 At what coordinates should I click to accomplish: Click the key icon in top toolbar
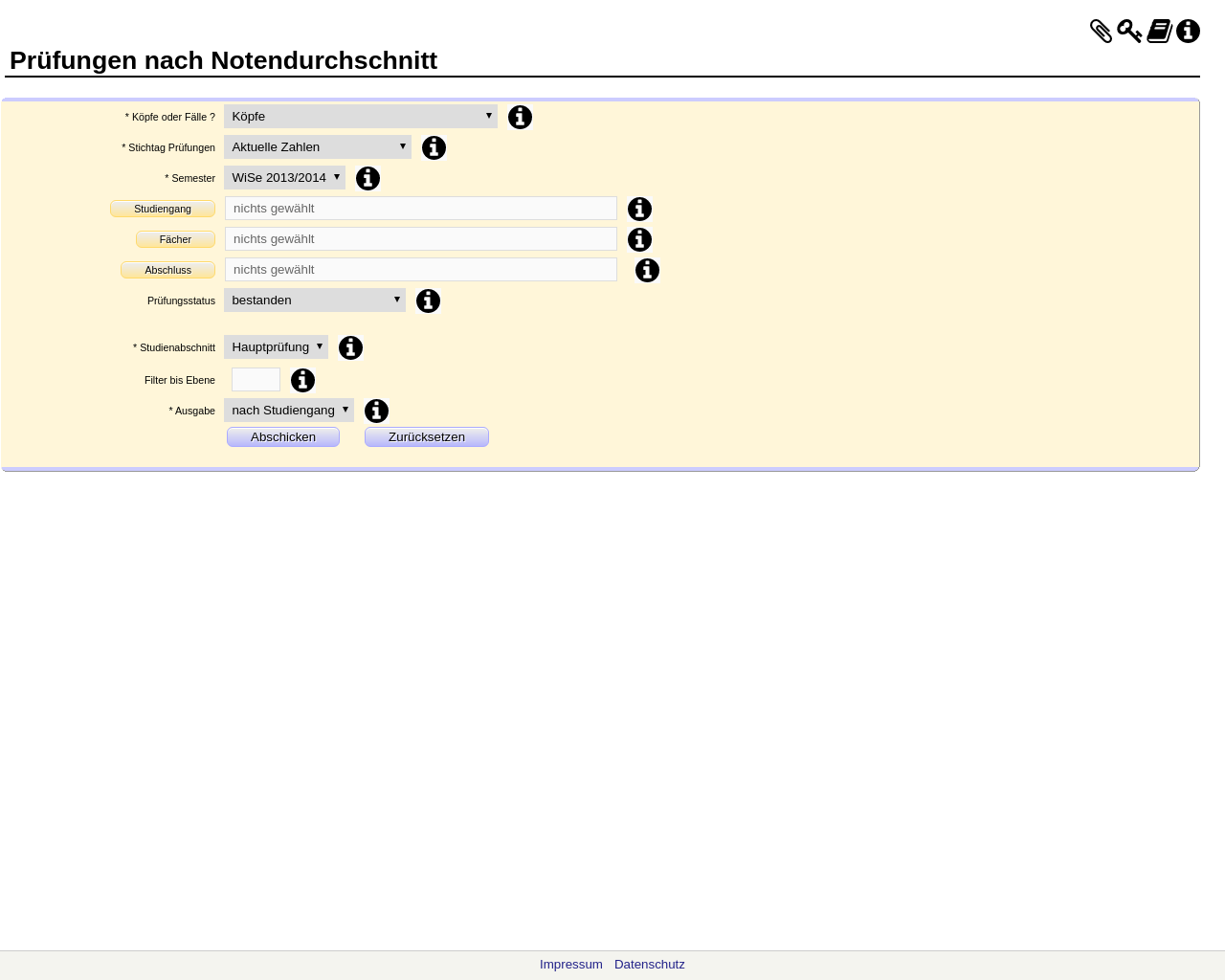point(1129,32)
